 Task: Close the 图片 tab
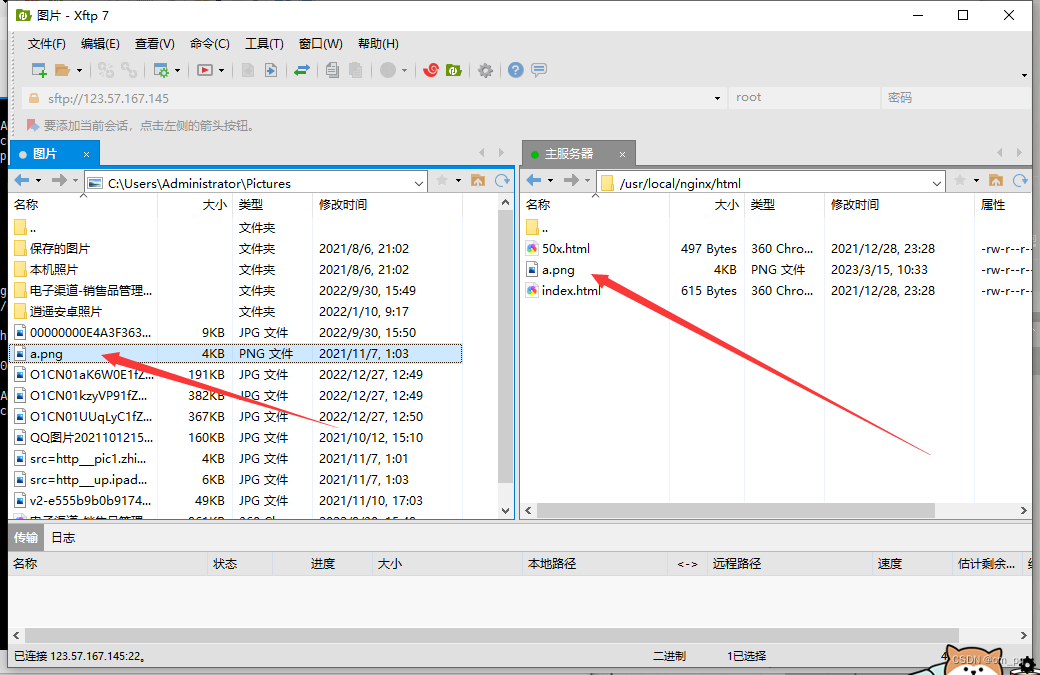click(86, 154)
